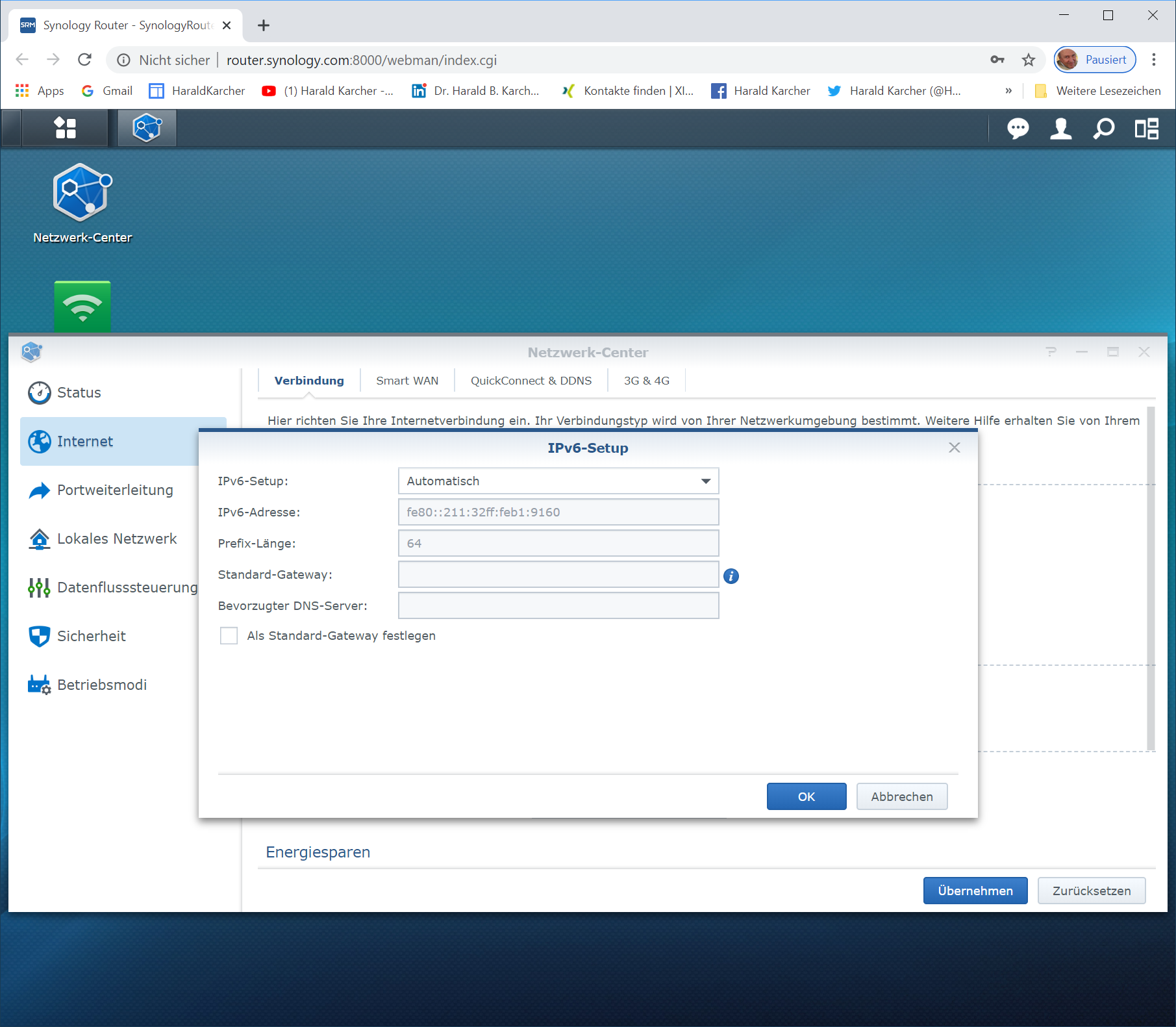The height and width of the screenshot is (1027, 1176).
Task: Bookmark this page with the star icon
Action: (x=1029, y=60)
